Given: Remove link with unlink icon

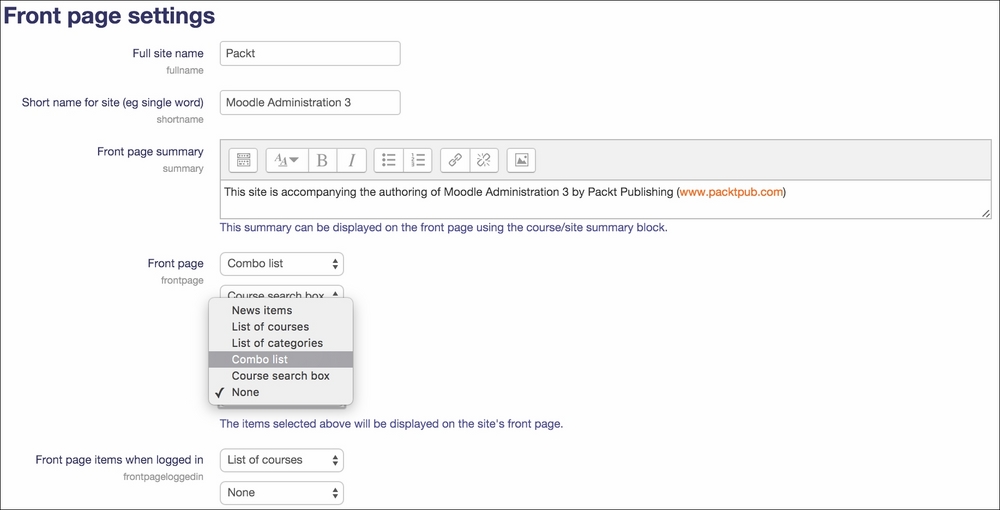Looking at the screenshot, I should coord(484,160).
